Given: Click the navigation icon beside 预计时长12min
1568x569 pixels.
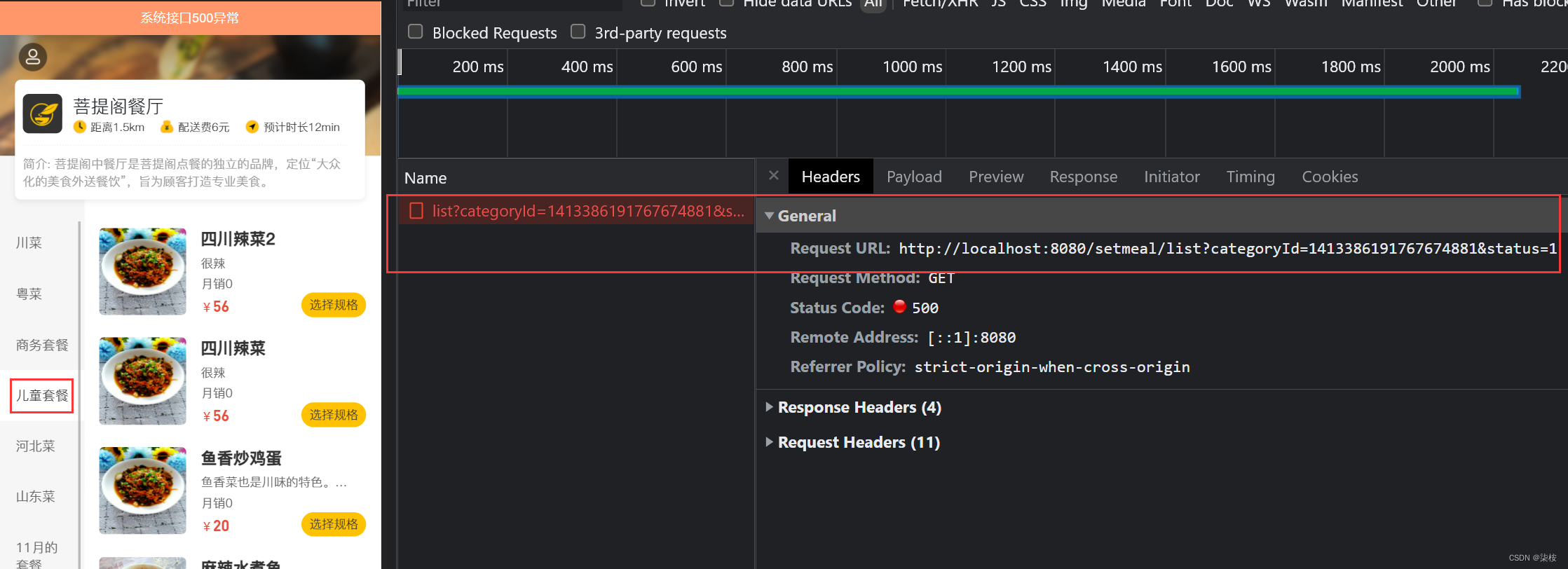Looking at the screenshot, I should click(252, 127).
